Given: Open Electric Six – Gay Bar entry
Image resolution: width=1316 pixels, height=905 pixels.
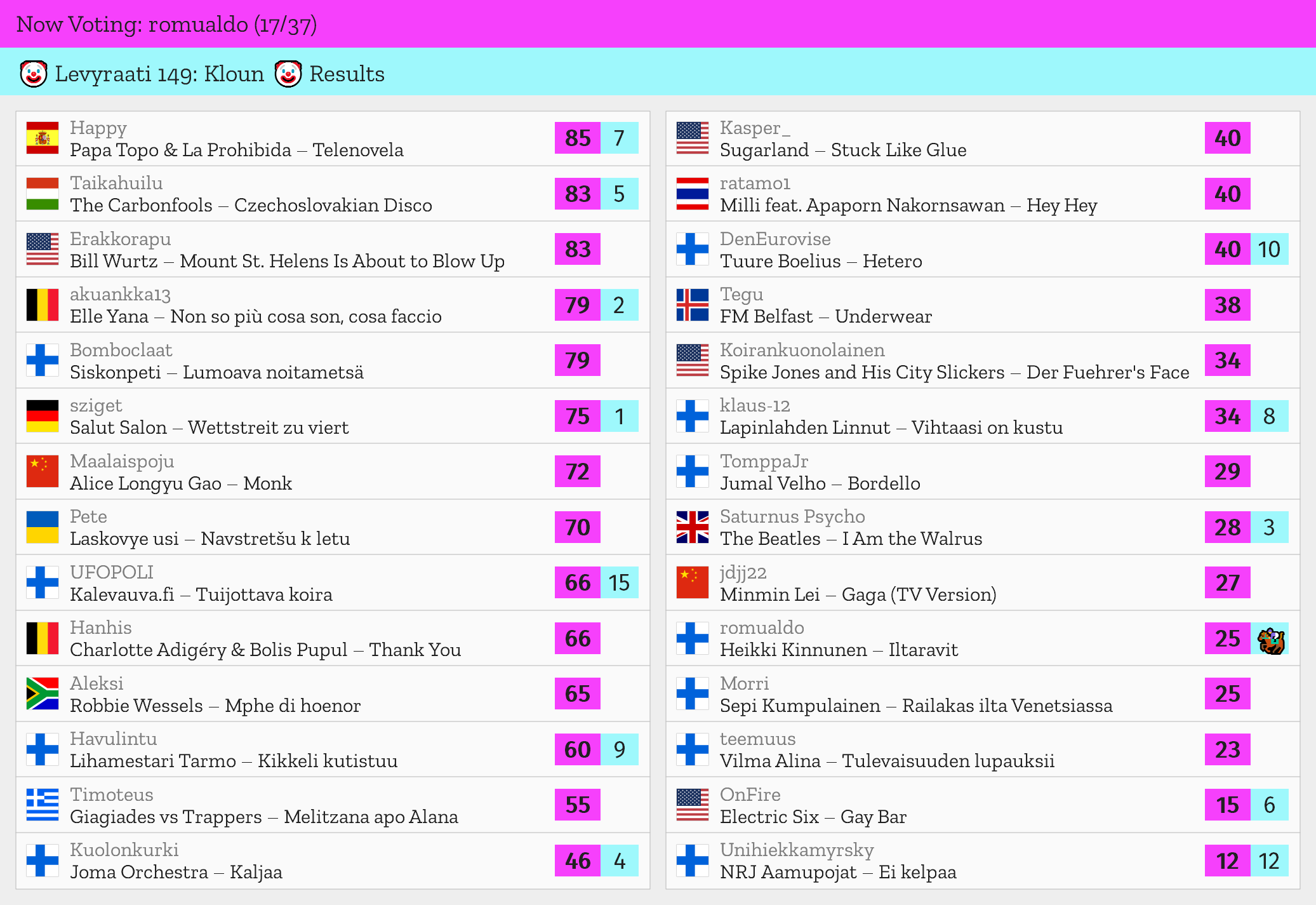Looking at the screenshot, I should (x=813, y=817).
